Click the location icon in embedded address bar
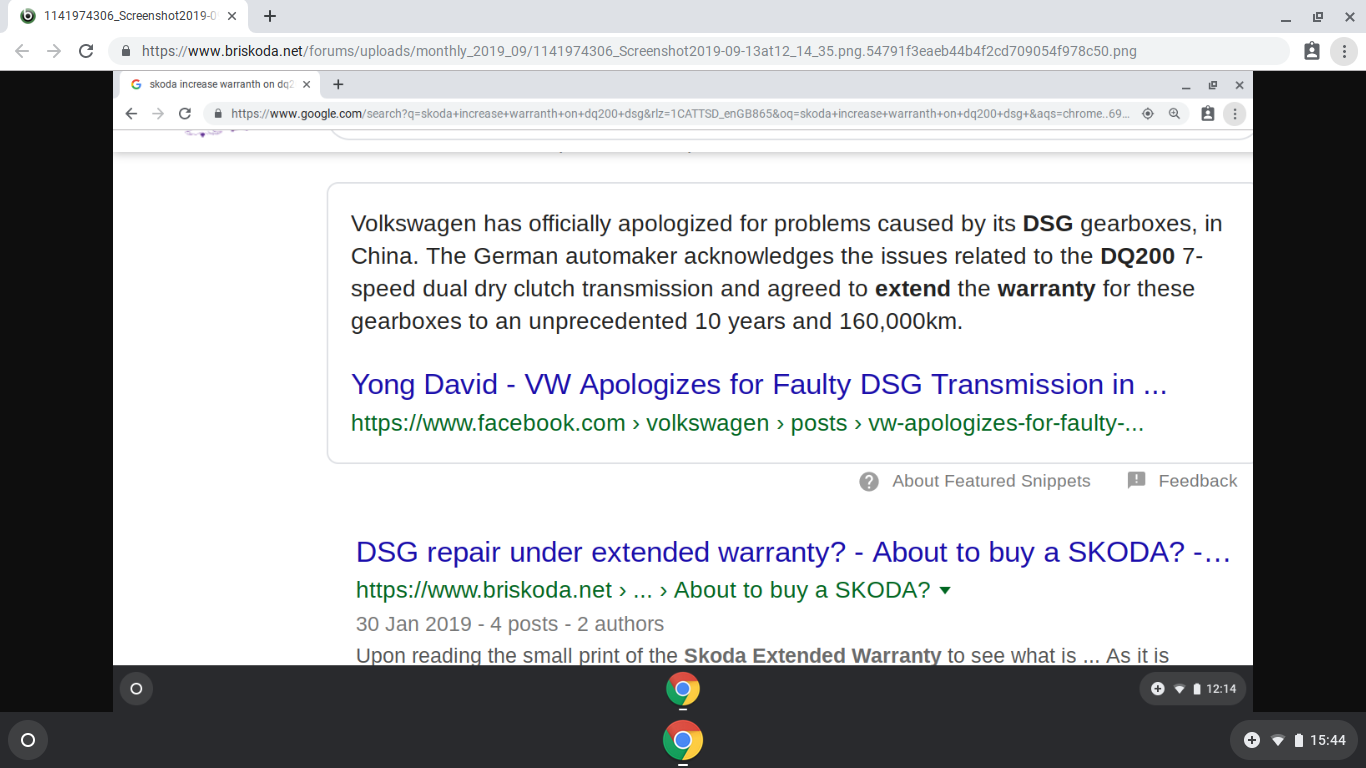Viewport: 1366px width, 768px height. [1148, 114]
